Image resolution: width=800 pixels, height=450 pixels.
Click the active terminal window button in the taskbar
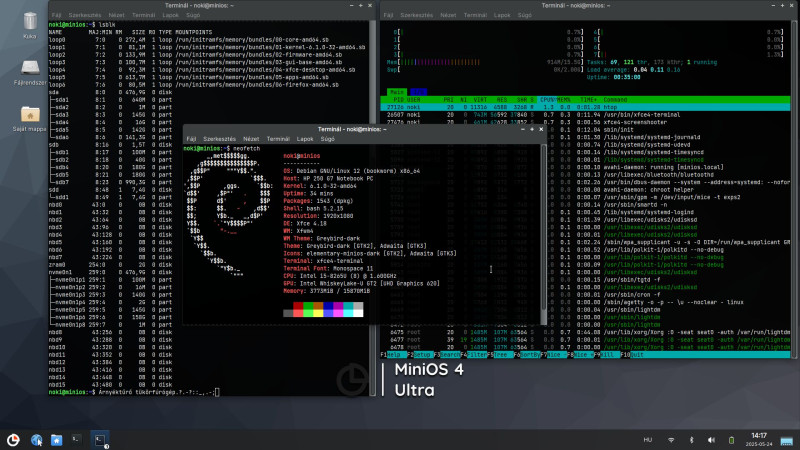[100, 440]
